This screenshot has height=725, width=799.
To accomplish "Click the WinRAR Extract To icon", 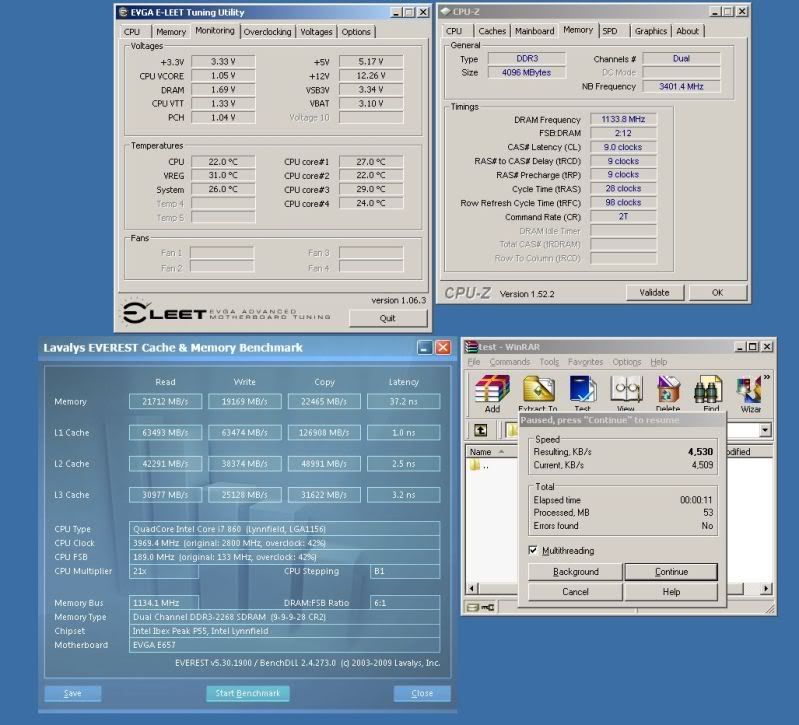I will [538, 390].
